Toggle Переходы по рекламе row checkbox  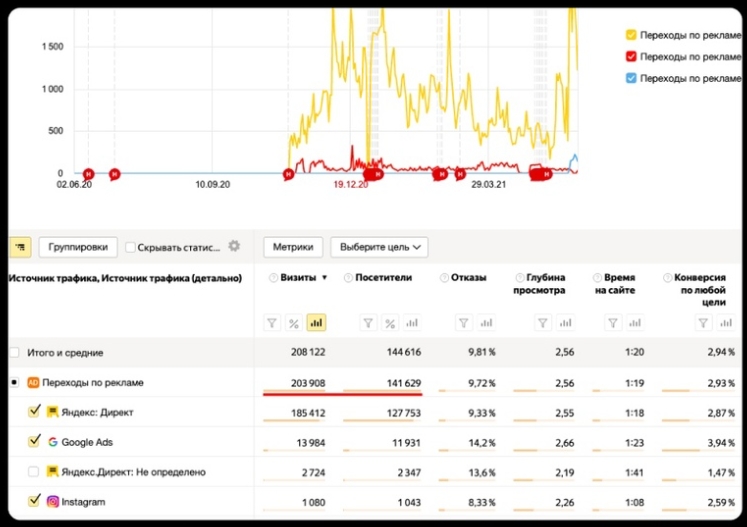pyautogui.click(x=14, y=383)
